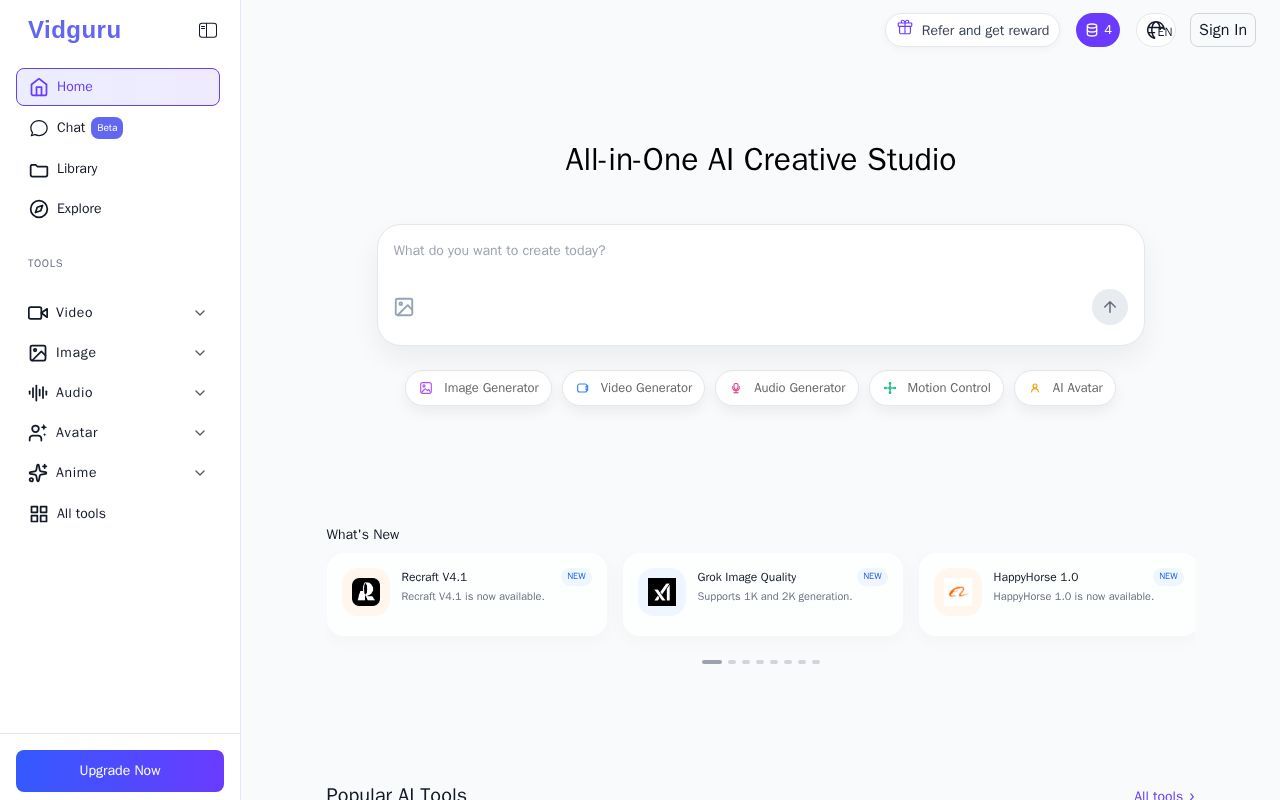Click the Video Generator chip icon
Screen dimensions: 1280x800
click(x=583, y=388)
